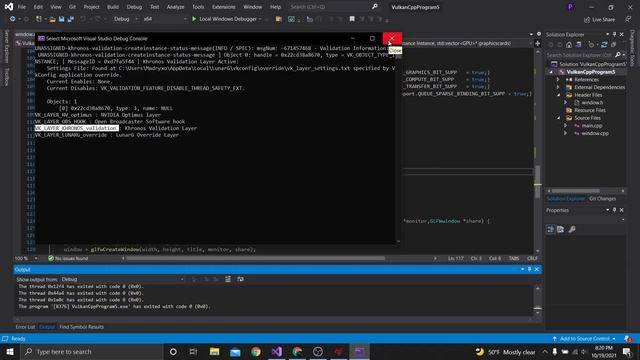Screen dimensions: 640x360
Task: Switch to Find Symbol Results tab
Action: click(x=81, y=327)
